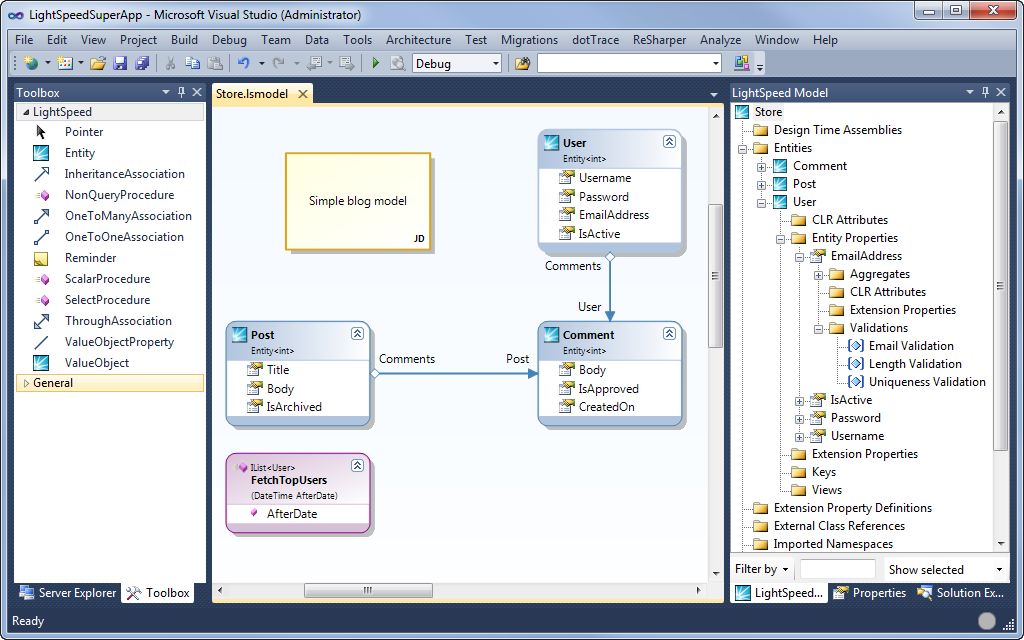Collapse the FetchTopUsers procedure shape
Image resolution: width=1024 pixels, height=640 pixels.
(357, 466)
